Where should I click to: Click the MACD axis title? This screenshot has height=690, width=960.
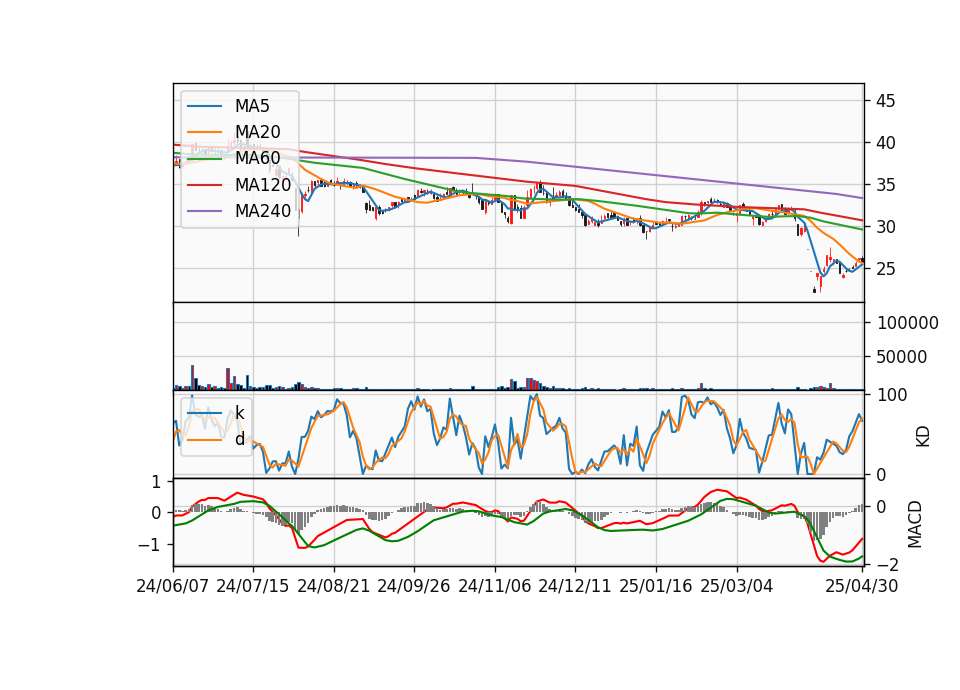tap(915, 524)
